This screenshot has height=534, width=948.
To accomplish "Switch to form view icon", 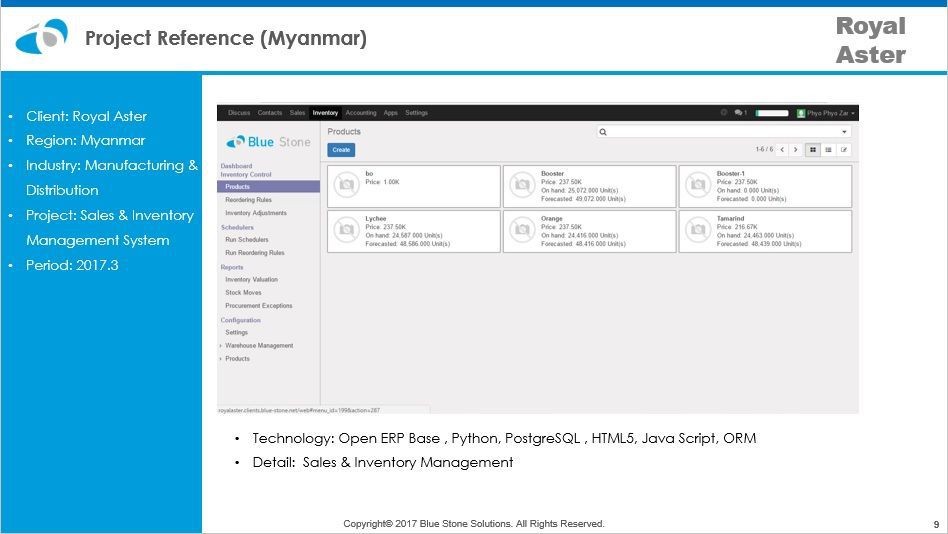I will [844, 150].
